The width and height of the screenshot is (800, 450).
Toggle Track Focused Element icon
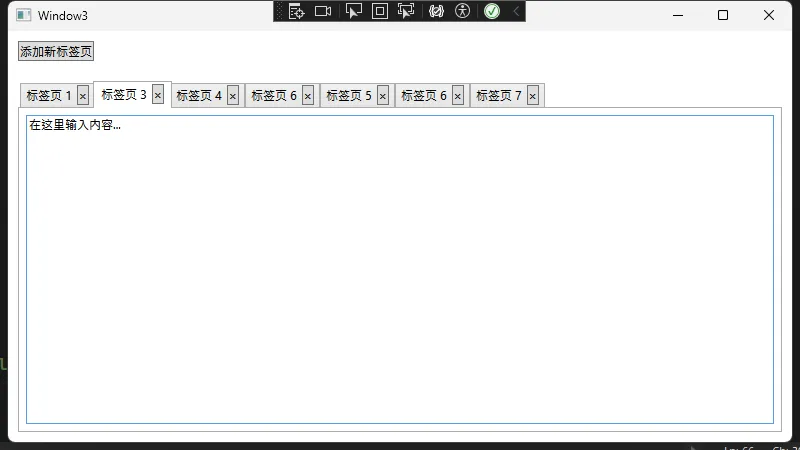click(406, 11)
